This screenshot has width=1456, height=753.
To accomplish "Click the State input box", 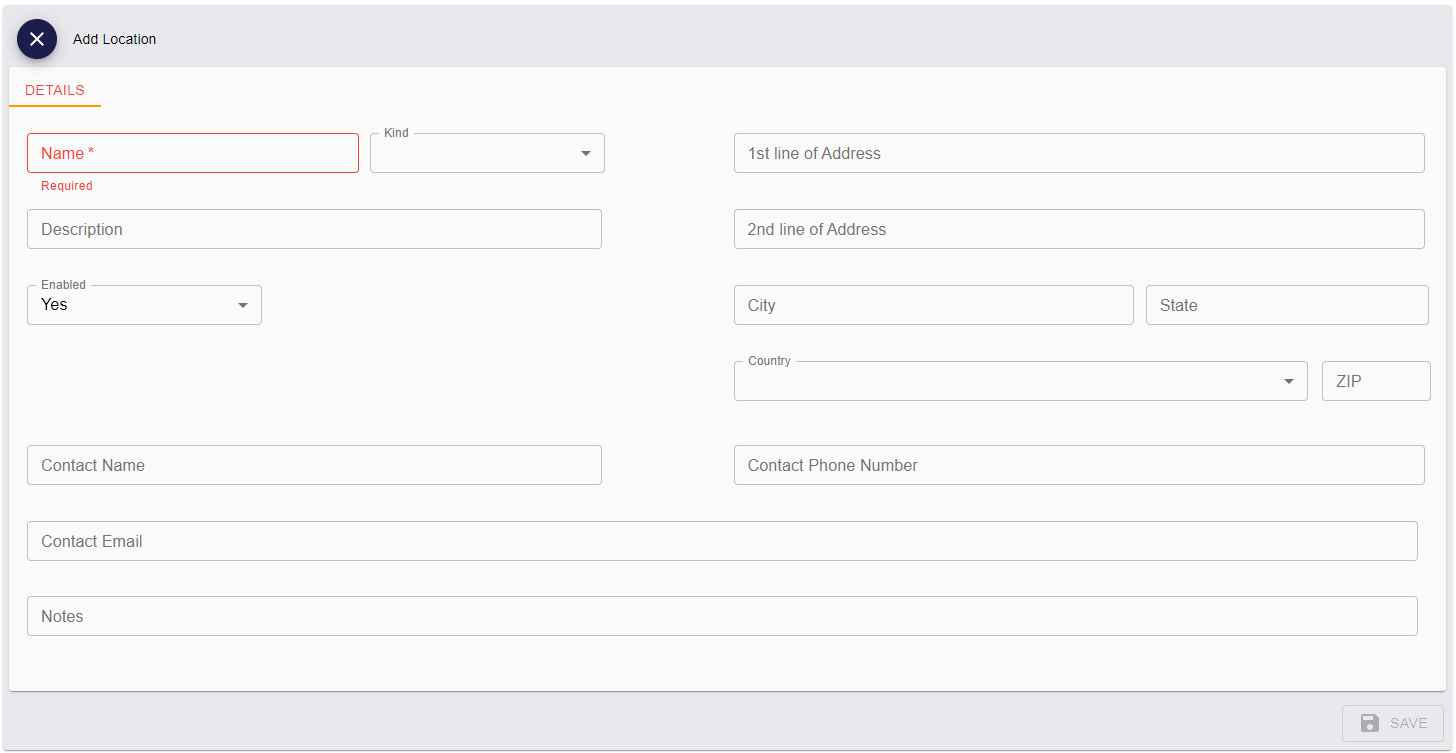I will [x=1286, y=305].
